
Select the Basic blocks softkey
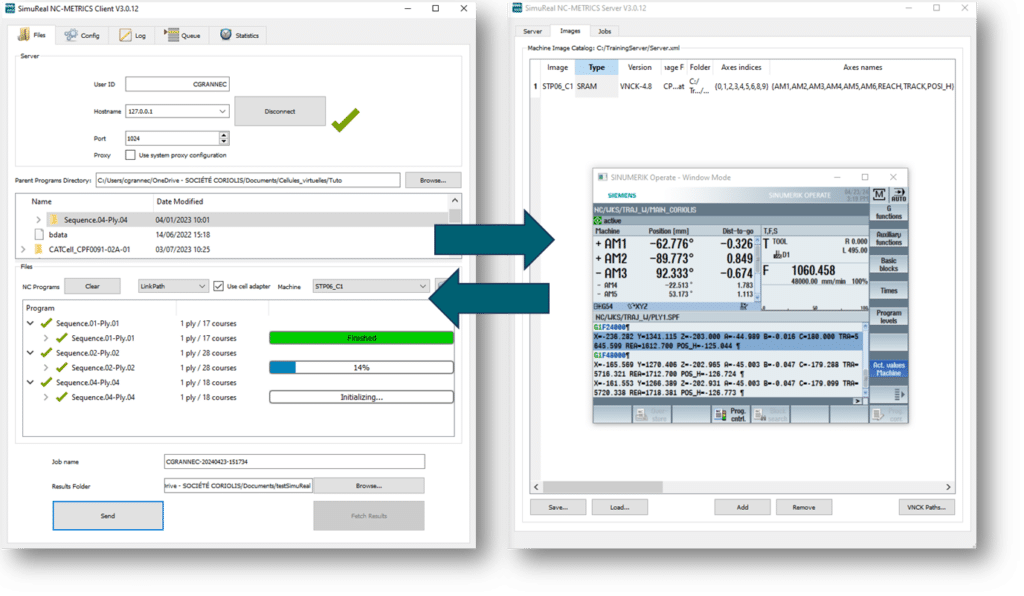pyautogui.click(x=888, y=264)
